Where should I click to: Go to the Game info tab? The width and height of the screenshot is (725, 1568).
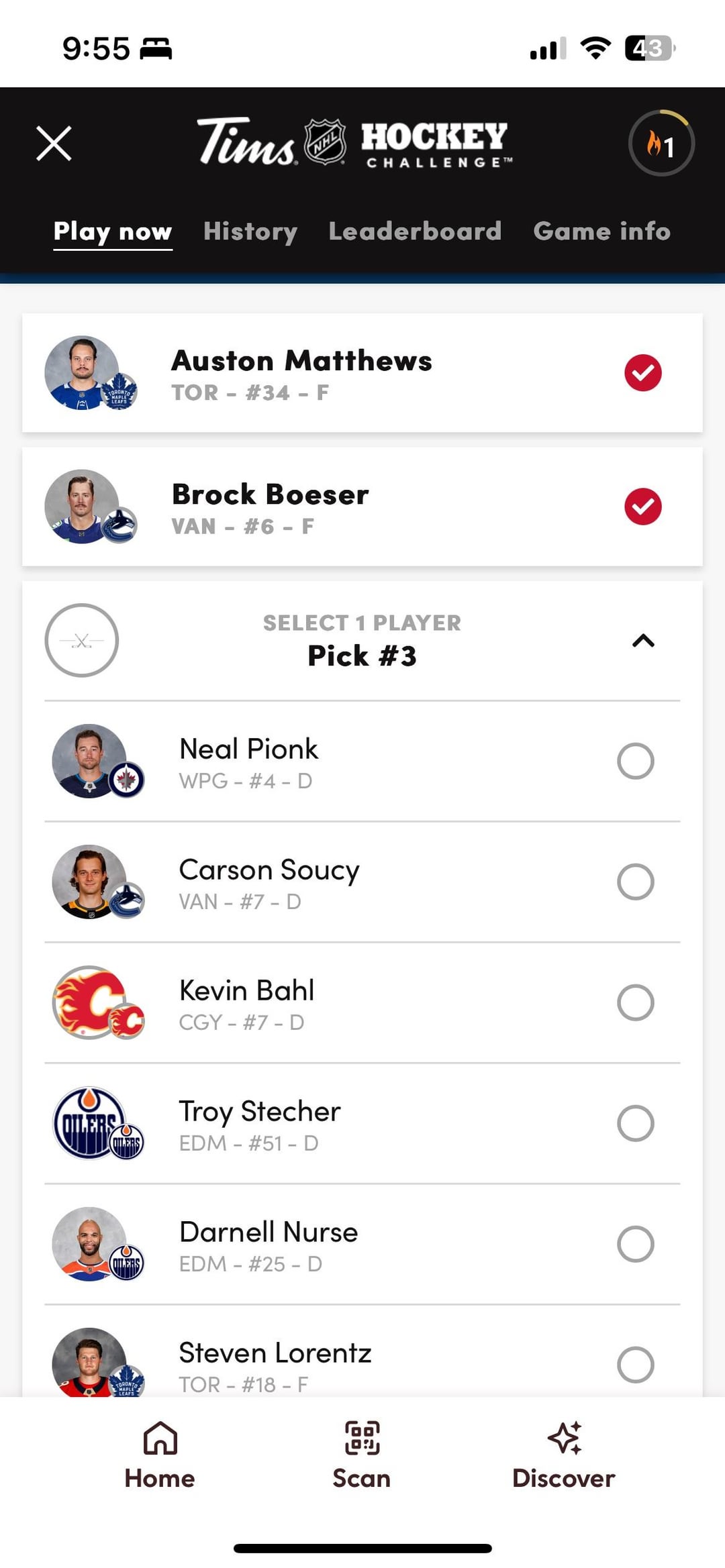click(601, 231)
